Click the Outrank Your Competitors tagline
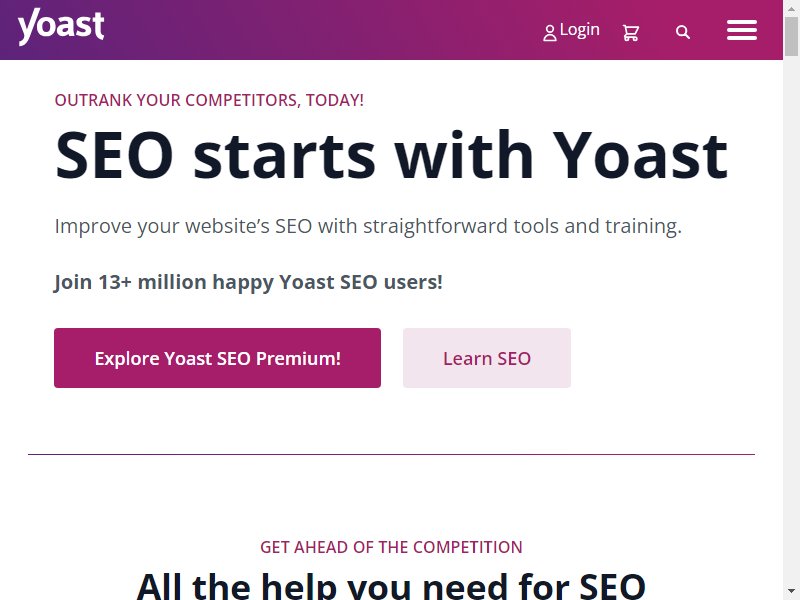This screenshot has height=600, width=800. point(209,100)
